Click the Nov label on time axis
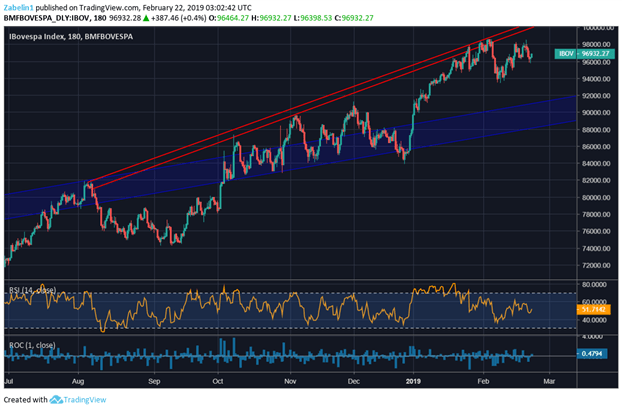The image size is (622, 410). [x=290, y=381]
